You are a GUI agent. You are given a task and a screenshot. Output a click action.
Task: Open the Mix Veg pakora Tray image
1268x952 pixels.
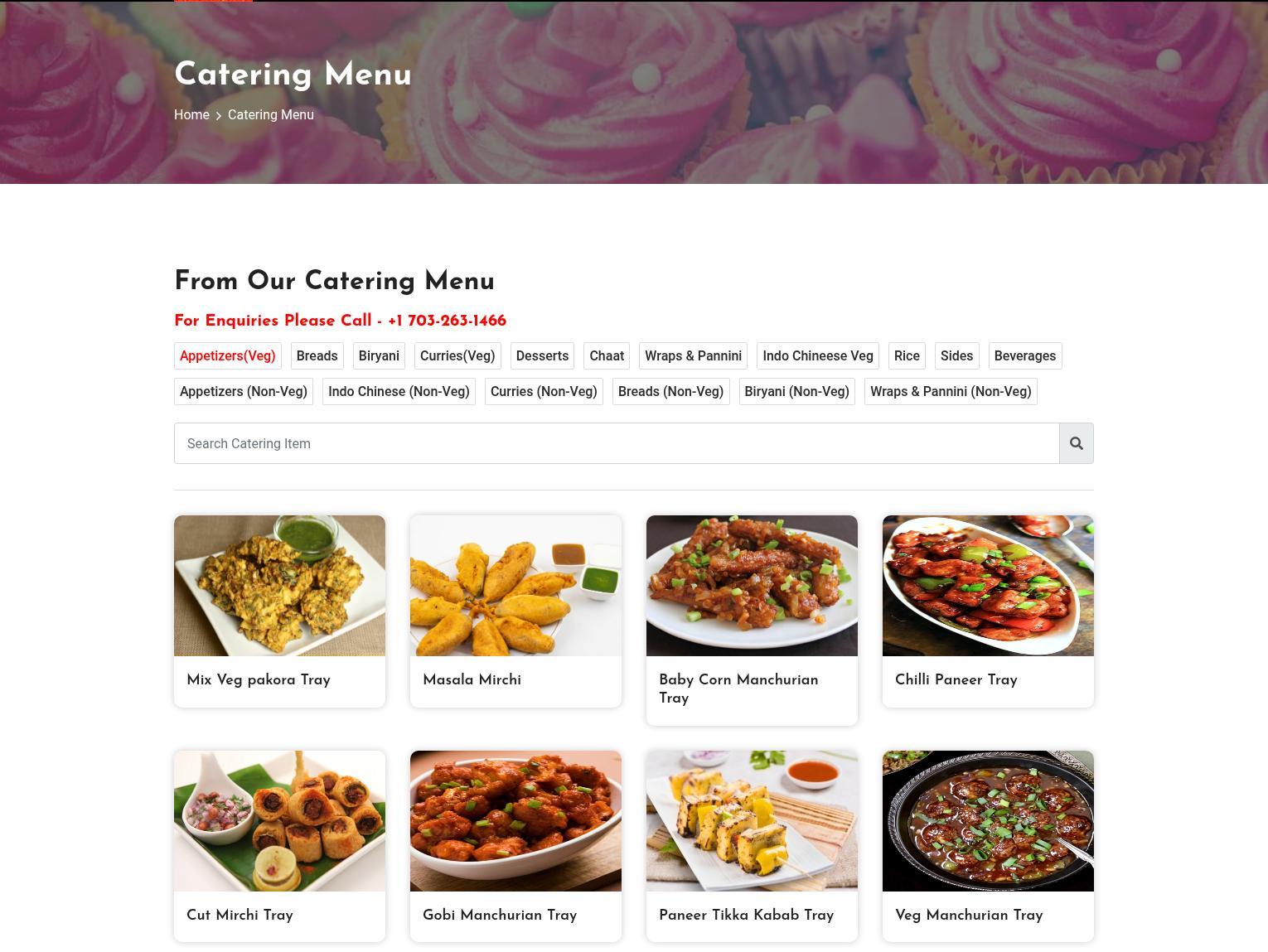click(279, 586)
